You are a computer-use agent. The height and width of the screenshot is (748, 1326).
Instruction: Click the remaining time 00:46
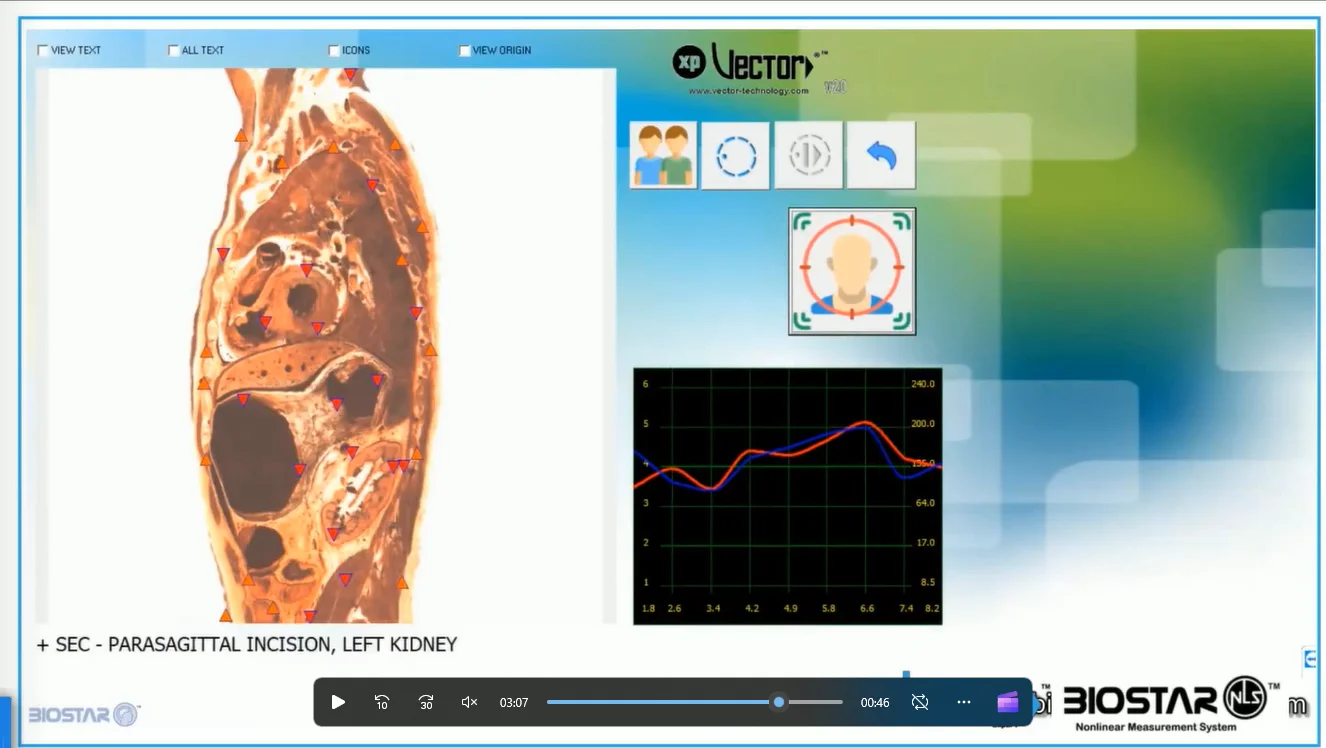pyautogui.click(x=875, y=703)
